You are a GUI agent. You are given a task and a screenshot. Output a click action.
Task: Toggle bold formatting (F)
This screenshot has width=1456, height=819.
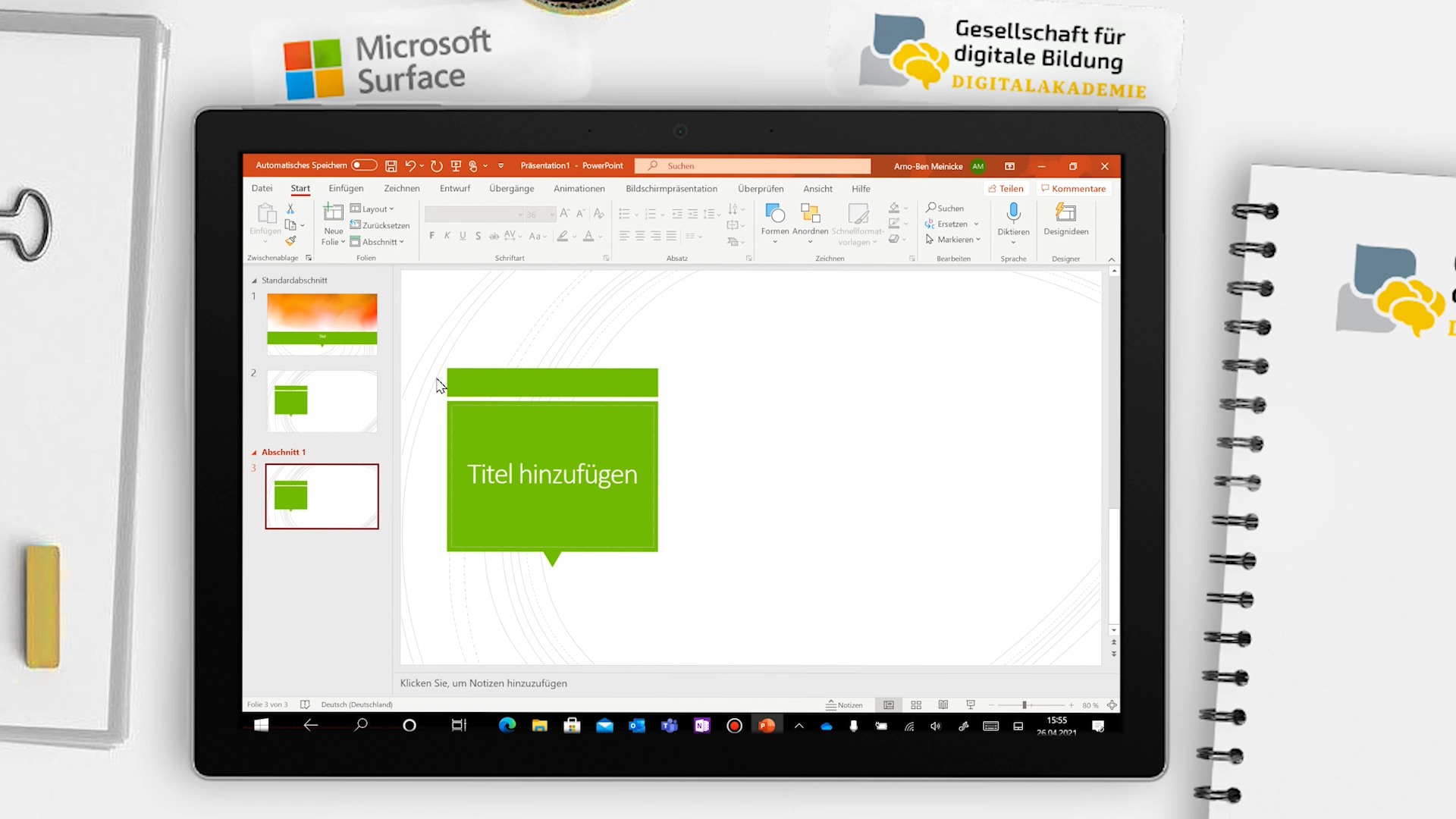[432, 236]
